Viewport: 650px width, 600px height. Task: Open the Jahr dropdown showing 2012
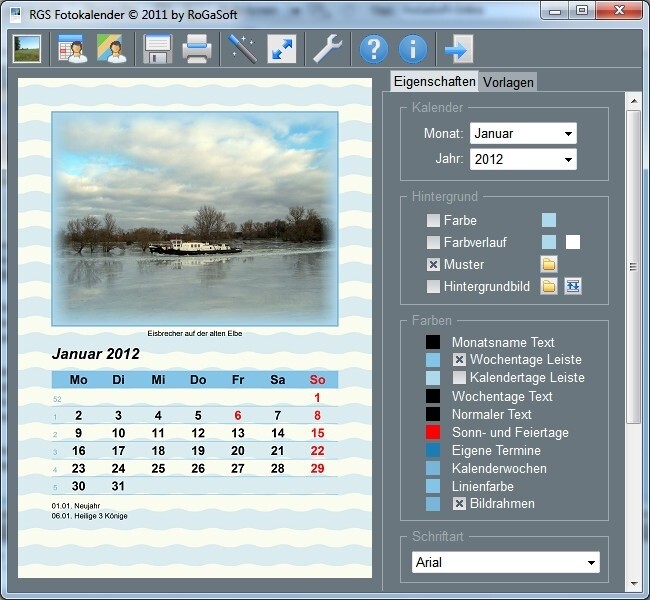(x=523, y=159)
